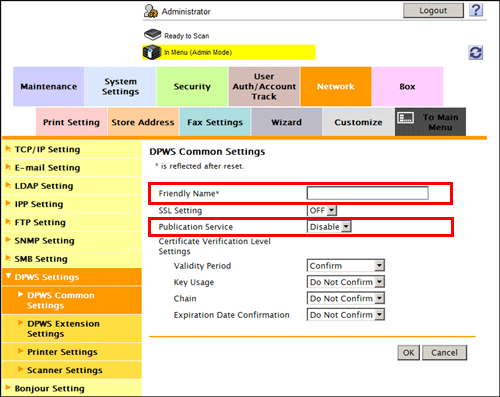Expand the TCP/IP Setting arrow
Screen dimensions: 500x397
(x=8, y=149)
